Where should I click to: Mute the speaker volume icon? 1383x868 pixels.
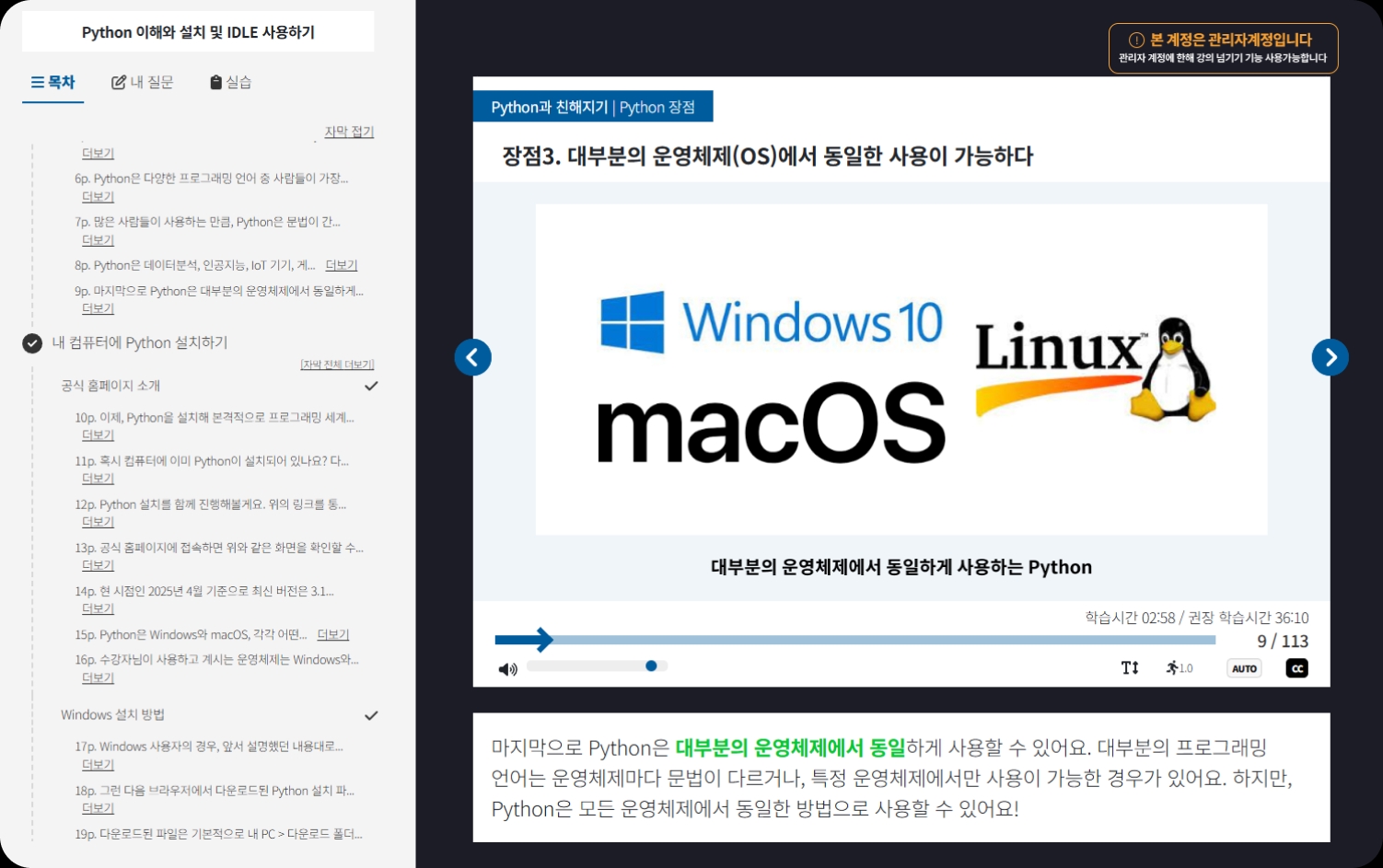point(507,669)
